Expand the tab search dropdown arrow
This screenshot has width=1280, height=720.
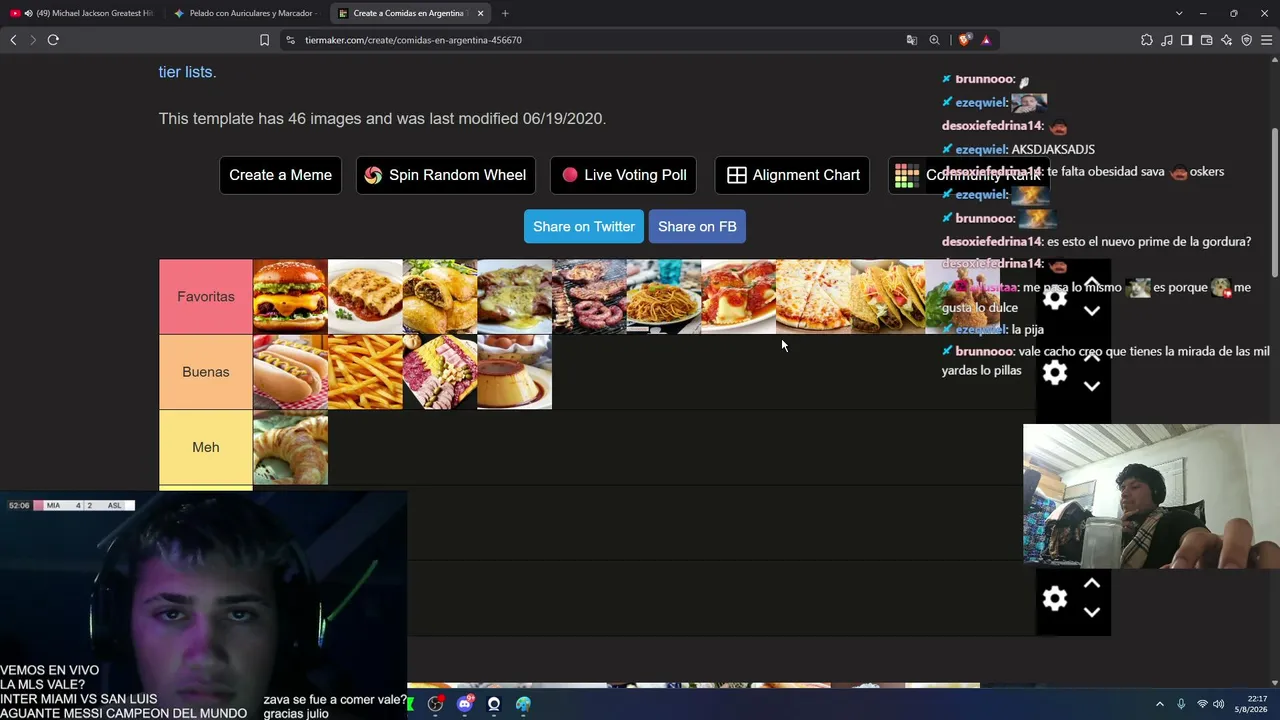[x=1179, y=13]
